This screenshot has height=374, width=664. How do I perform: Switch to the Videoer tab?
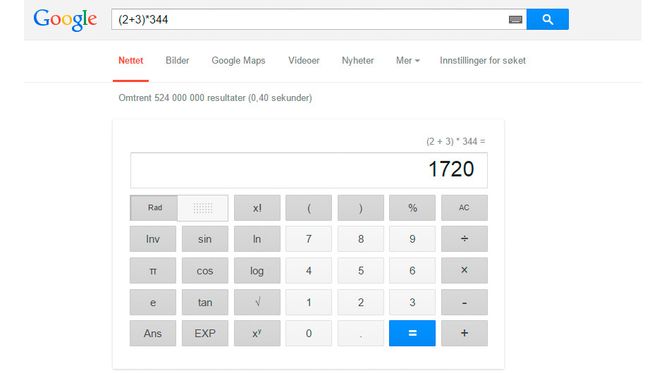(x=304, y=61)
